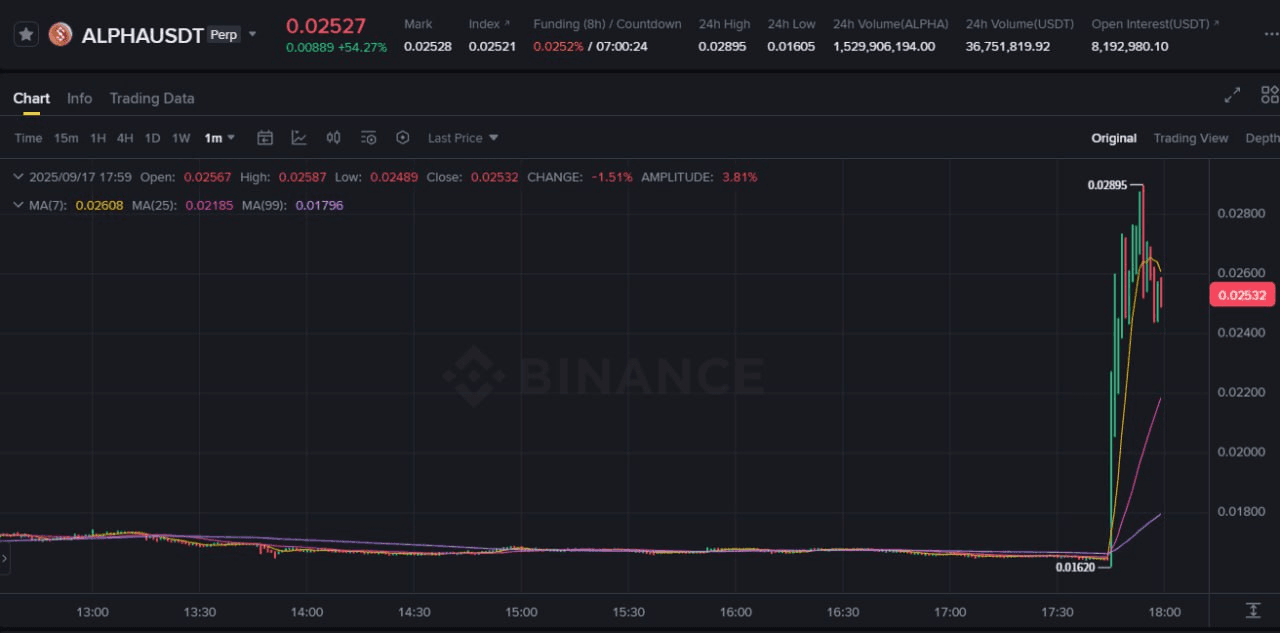Select the 15m interval
Image resolution: width=1280 pixels, height=633 pixels.
(x=66, y=138)
